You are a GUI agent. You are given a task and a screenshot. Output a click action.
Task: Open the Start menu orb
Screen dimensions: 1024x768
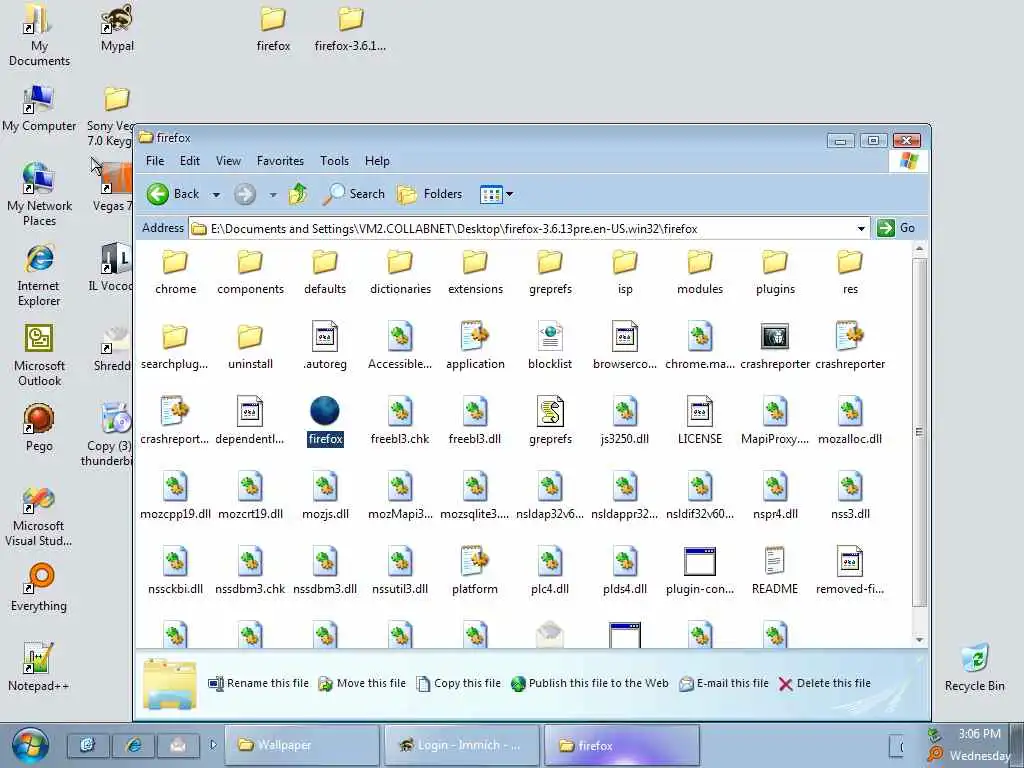tap(30, 745)
